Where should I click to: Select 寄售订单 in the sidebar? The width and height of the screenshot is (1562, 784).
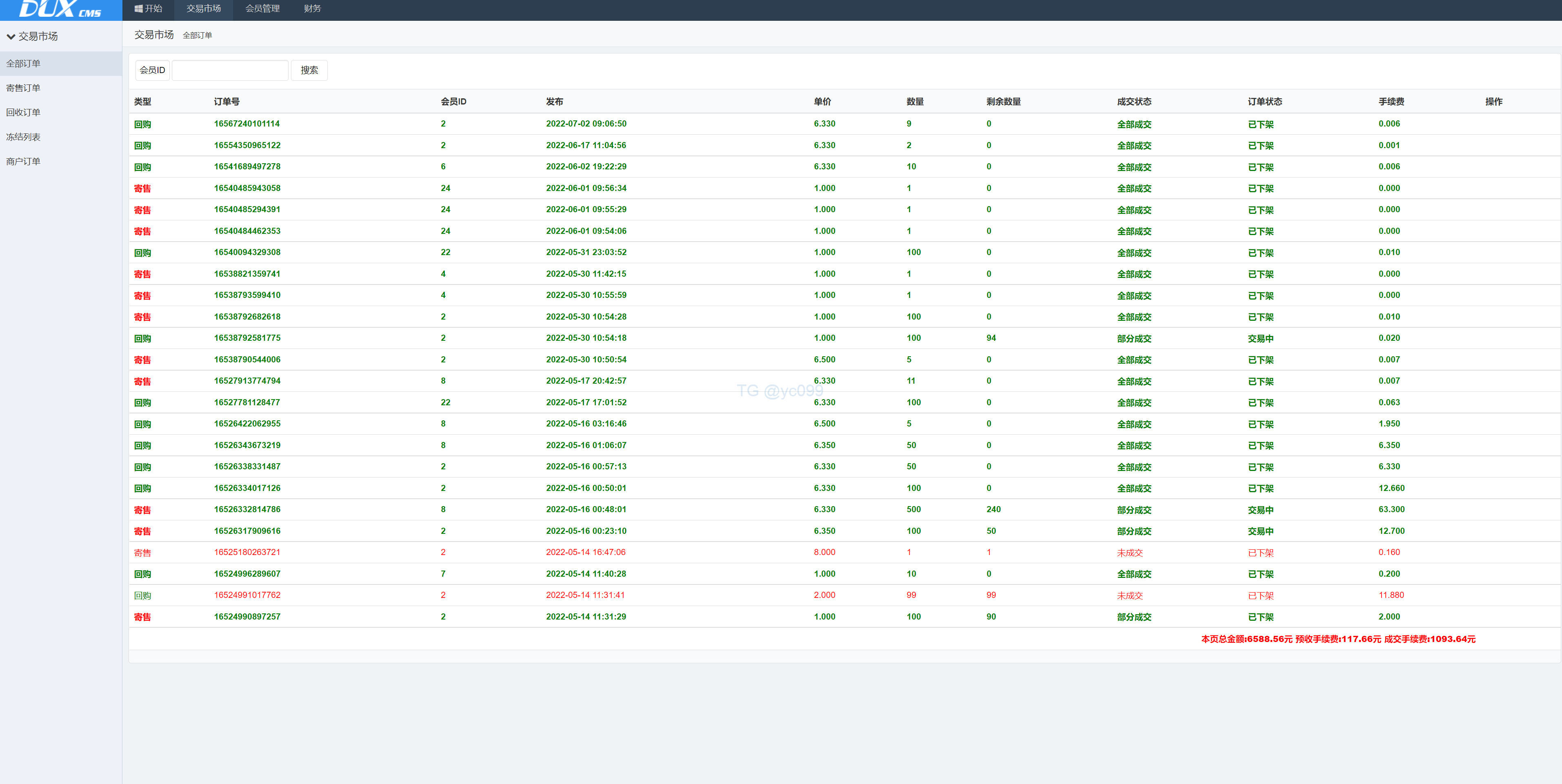point(23,88)
